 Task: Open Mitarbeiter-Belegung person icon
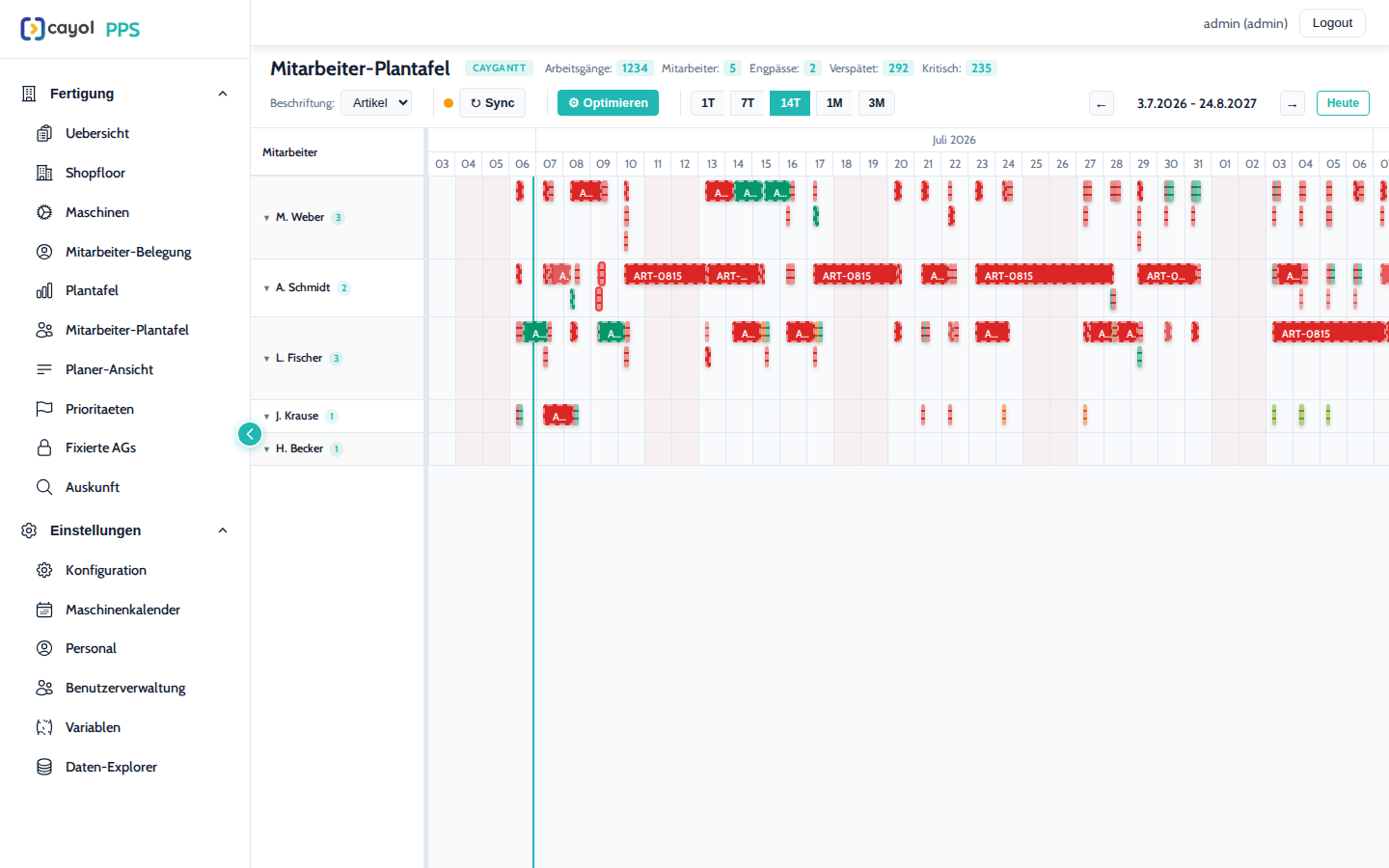pyautogui.click(x=44, y=252)
